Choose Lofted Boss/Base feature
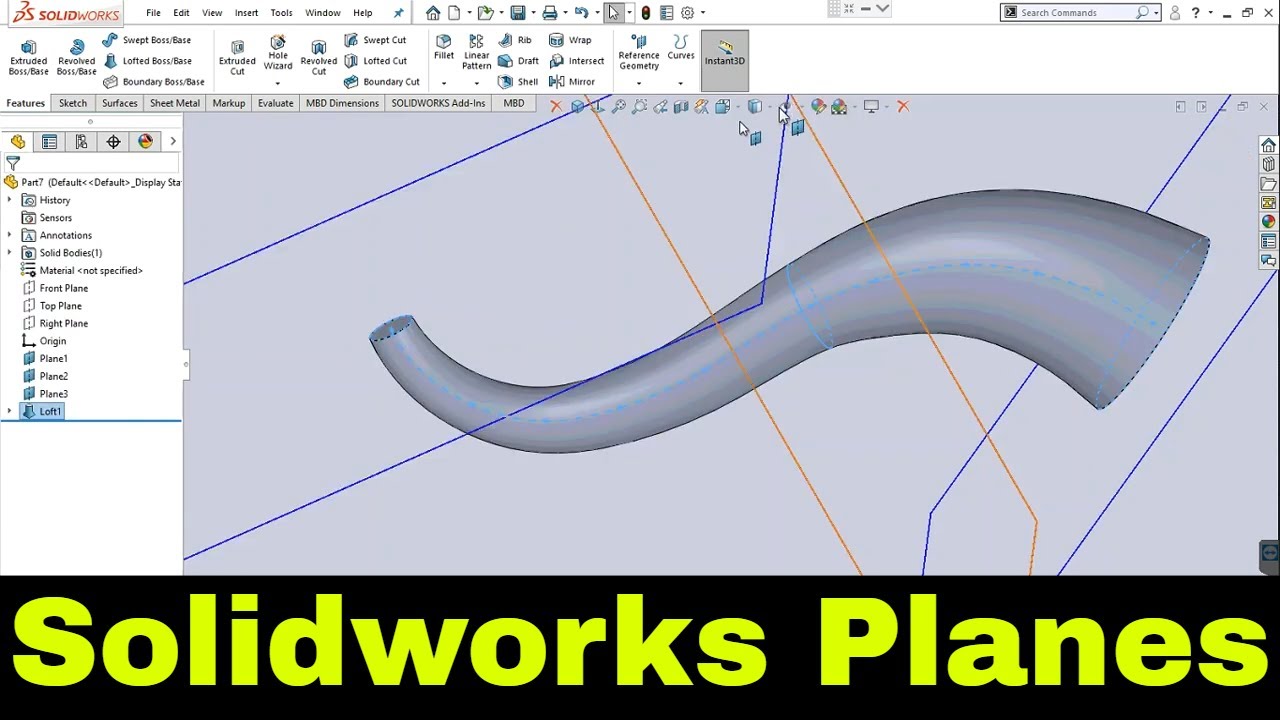The height and width of the screenshot is (720, 1280). tap(147, 61)
